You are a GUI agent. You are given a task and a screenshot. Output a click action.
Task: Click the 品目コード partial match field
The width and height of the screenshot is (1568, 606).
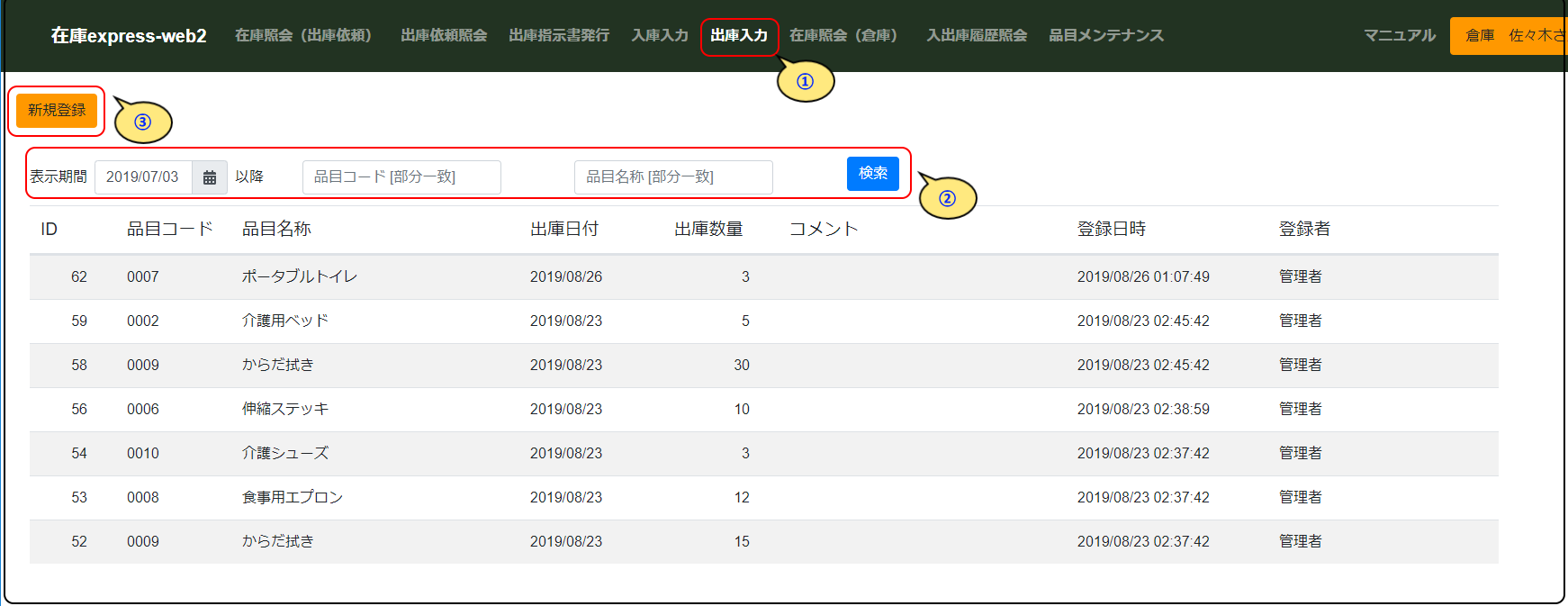click(401, 177)
